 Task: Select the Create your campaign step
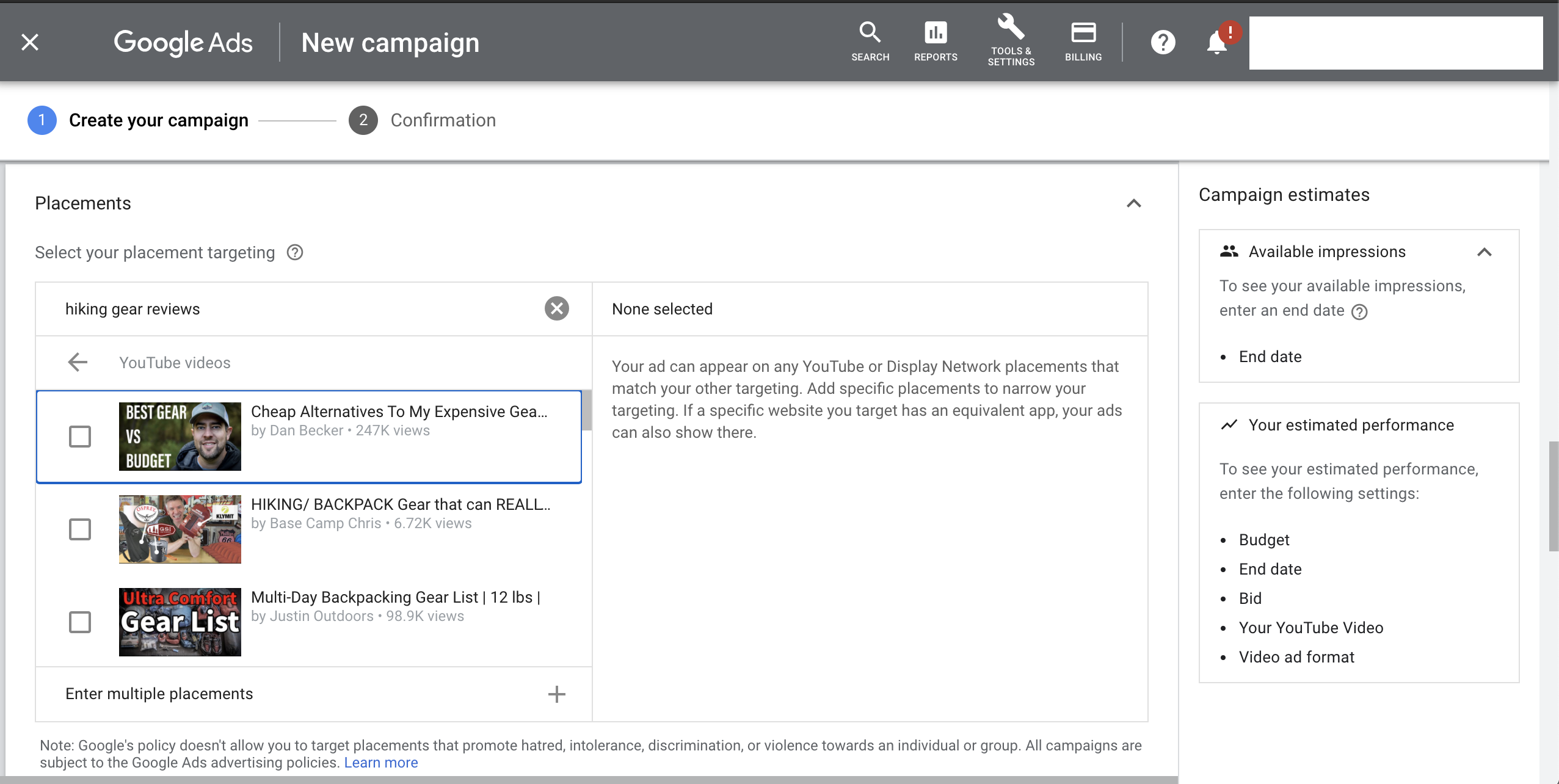(x=158, y=120)
